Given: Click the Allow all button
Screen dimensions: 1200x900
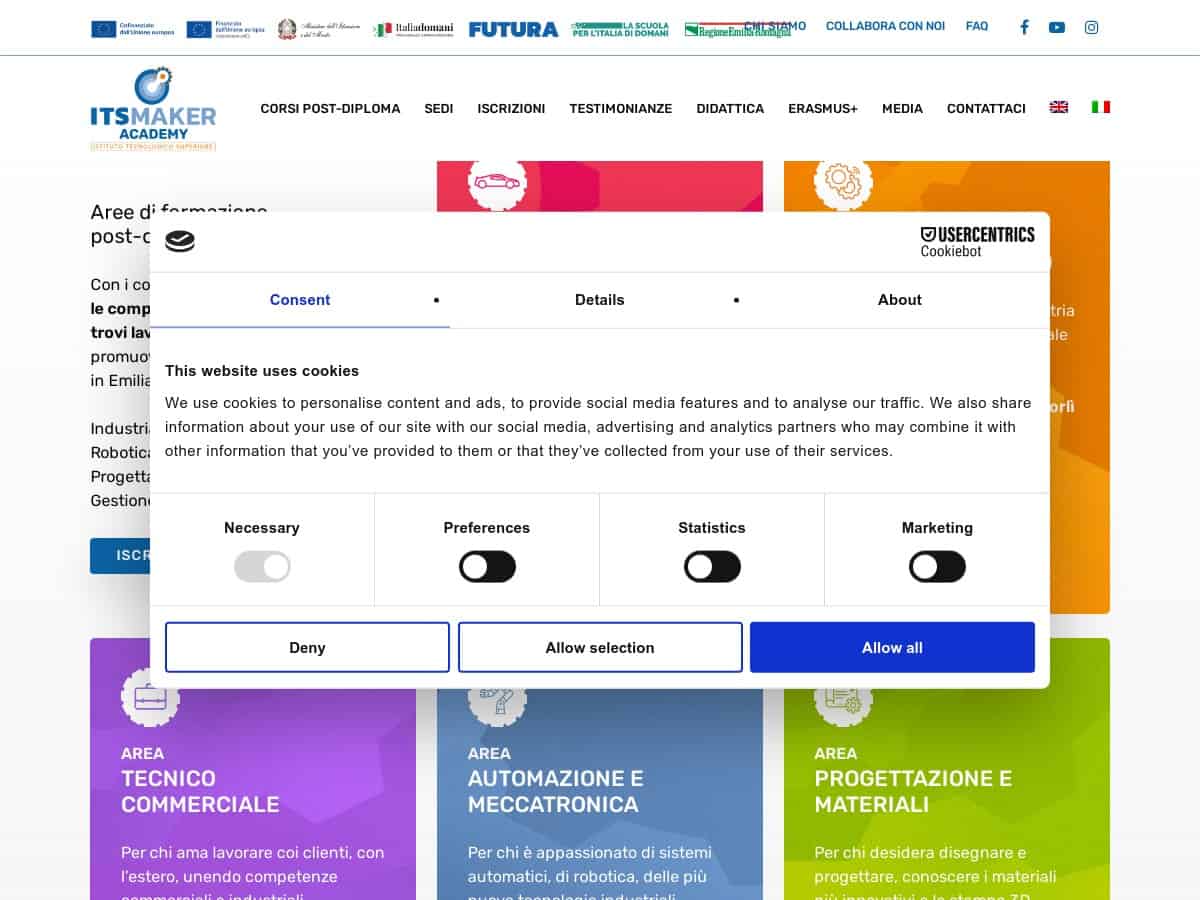Looking at the screenshot, I should click(x=892, y=647).
